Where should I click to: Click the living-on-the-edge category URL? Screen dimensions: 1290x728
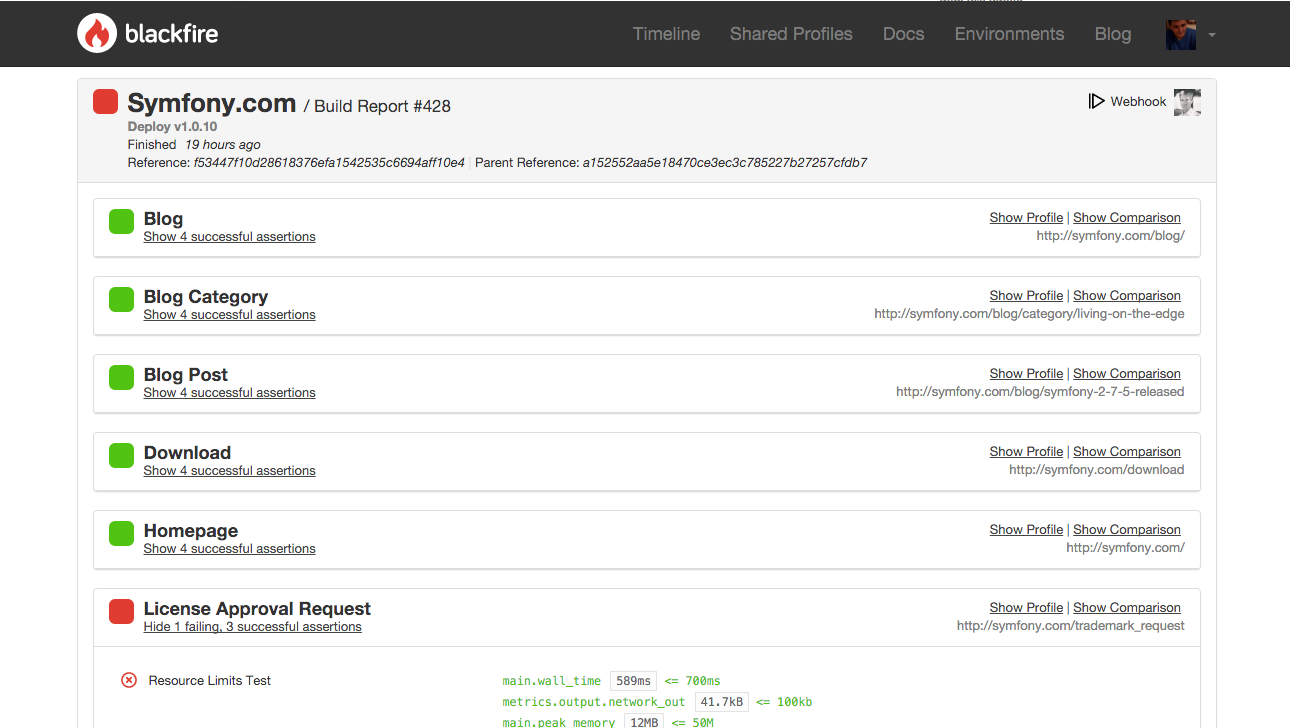1029,314
